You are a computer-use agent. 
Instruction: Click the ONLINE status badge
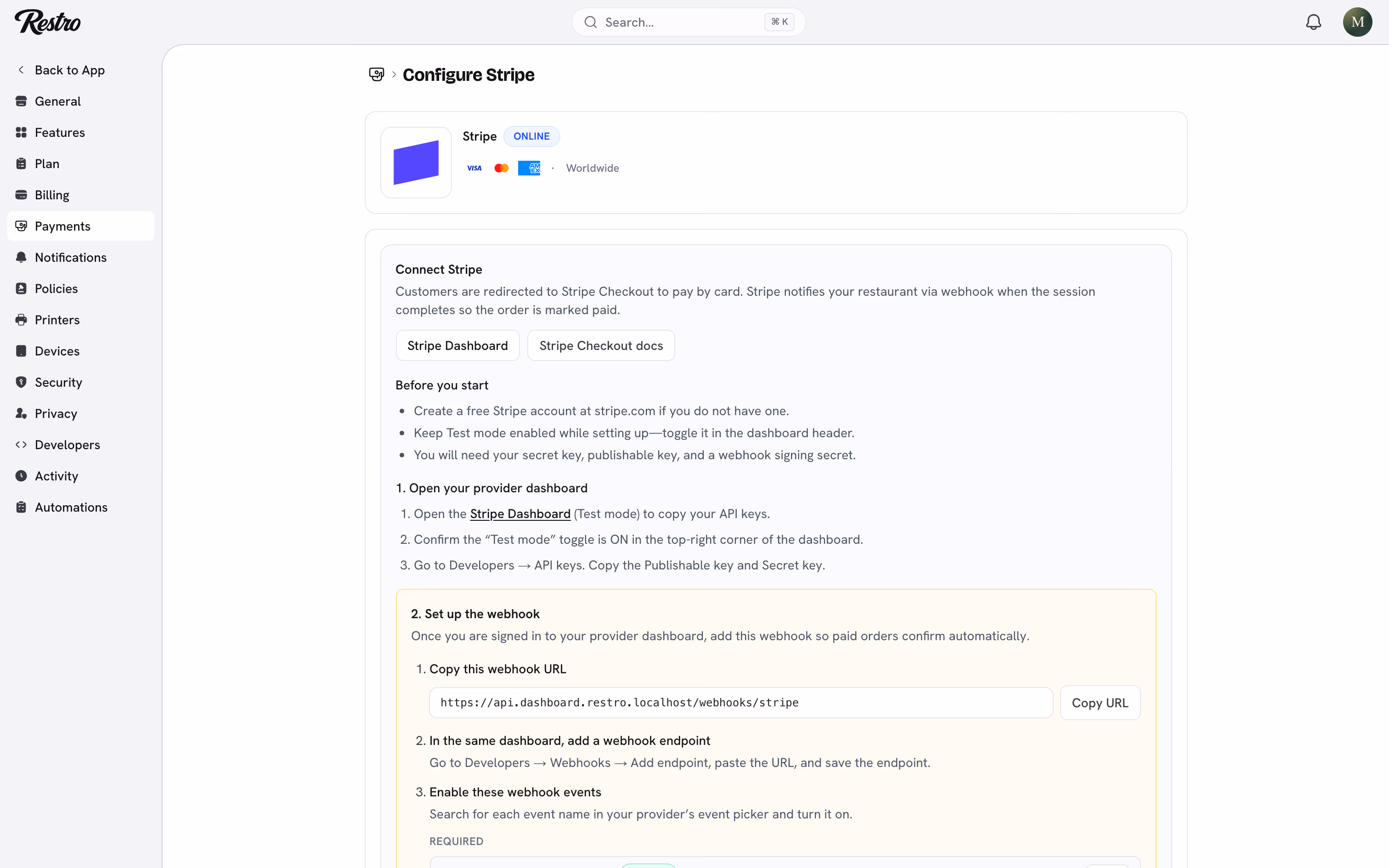click(531, 136)
